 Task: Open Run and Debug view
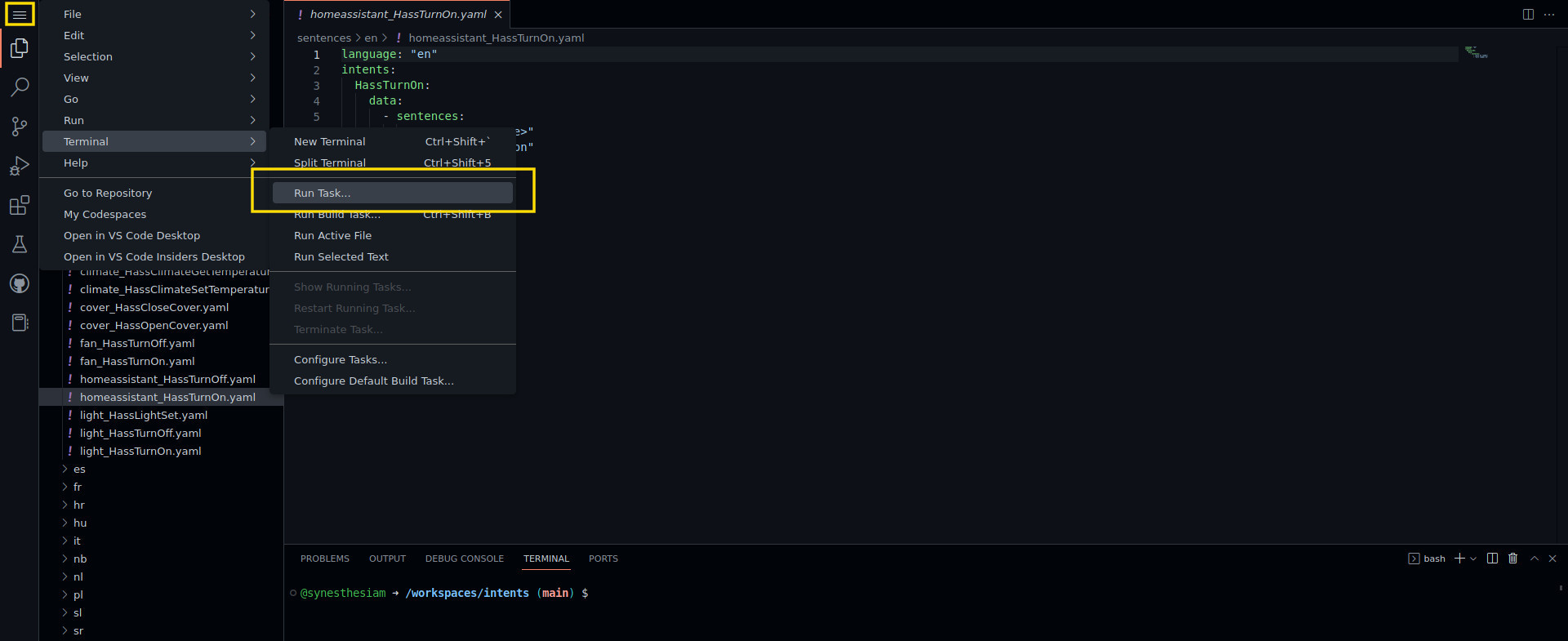pos(20,166)
